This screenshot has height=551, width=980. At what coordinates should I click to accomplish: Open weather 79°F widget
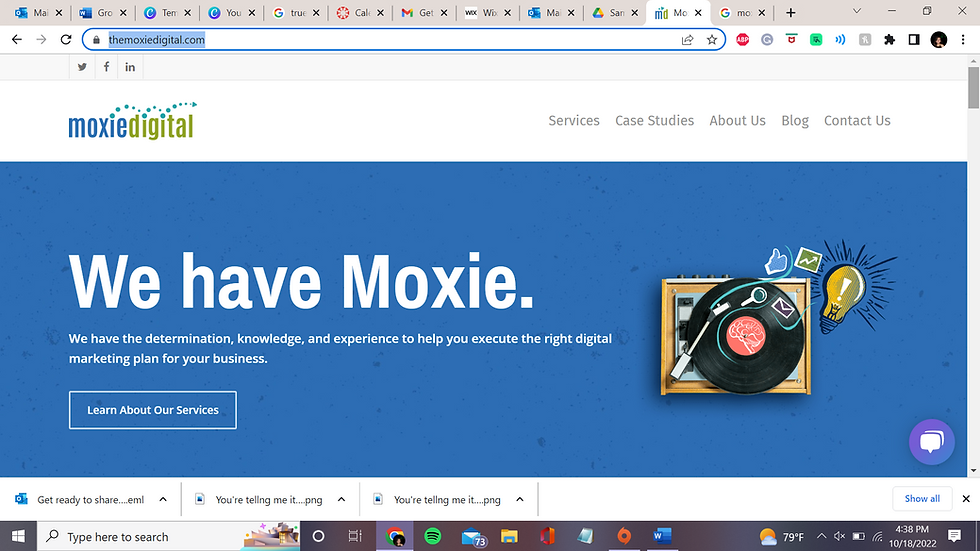tap(781, 536)
